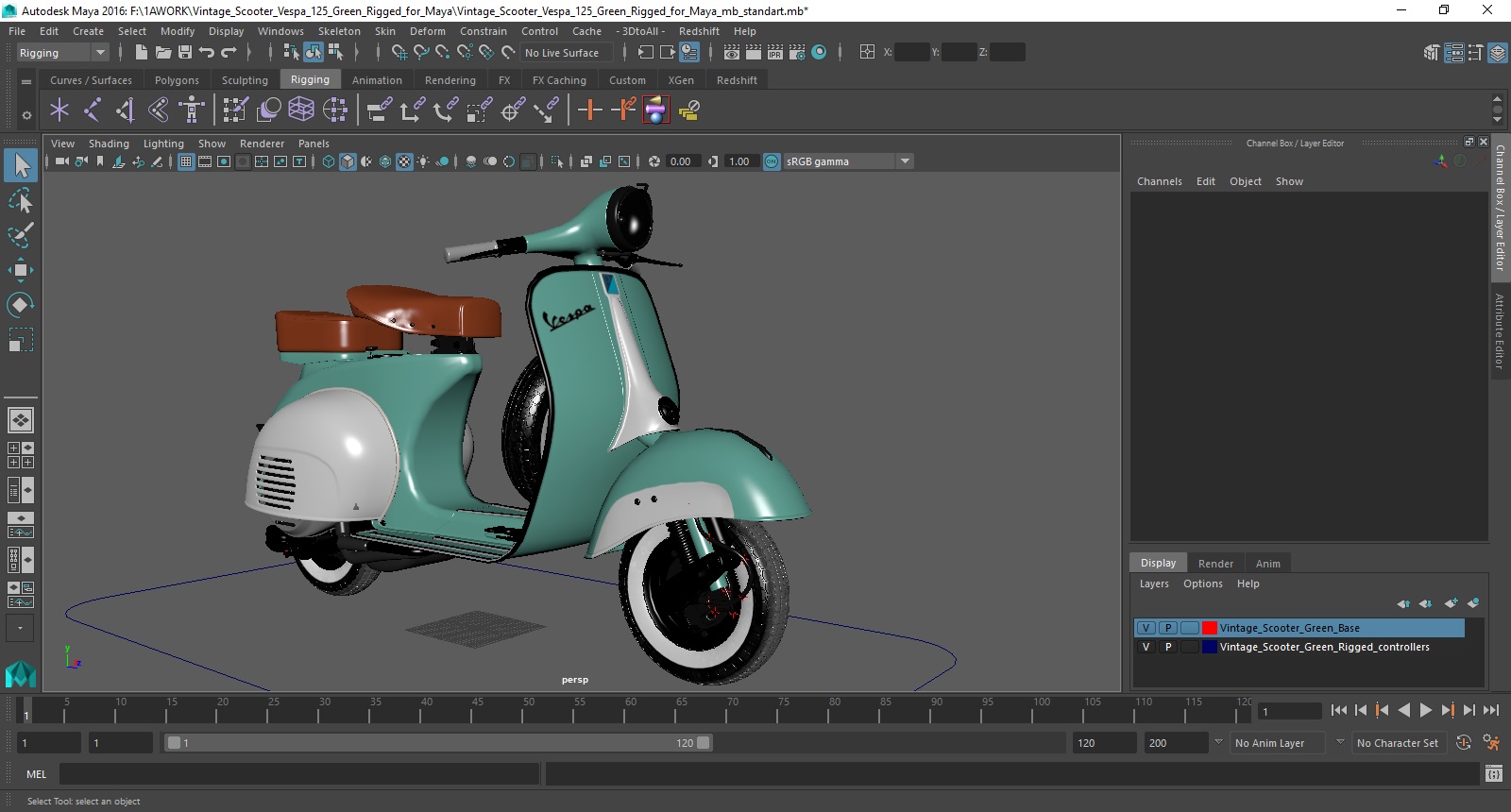Toggle textured display in viewport
Image resolution: width=1511 pixels, height=812 pixels.
[404, 161]
